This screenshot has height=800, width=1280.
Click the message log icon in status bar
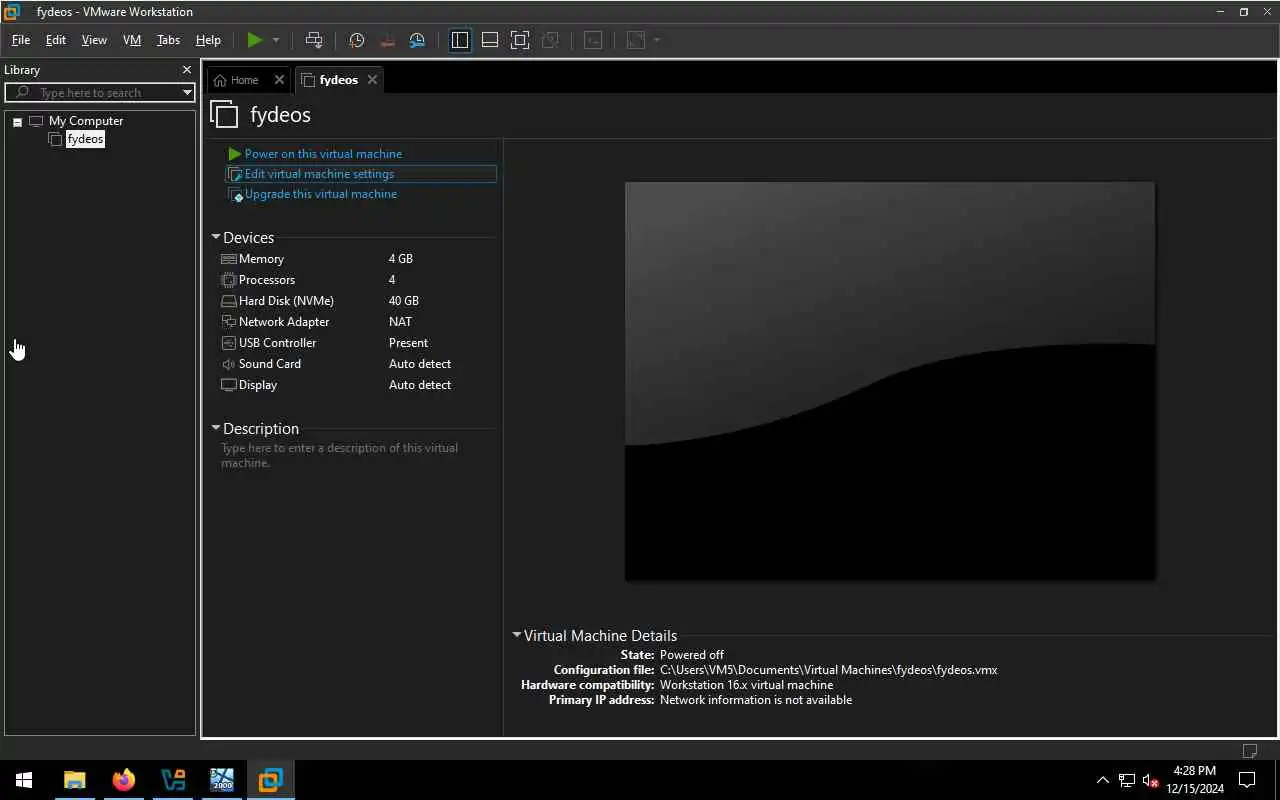tap(1250, 751)
